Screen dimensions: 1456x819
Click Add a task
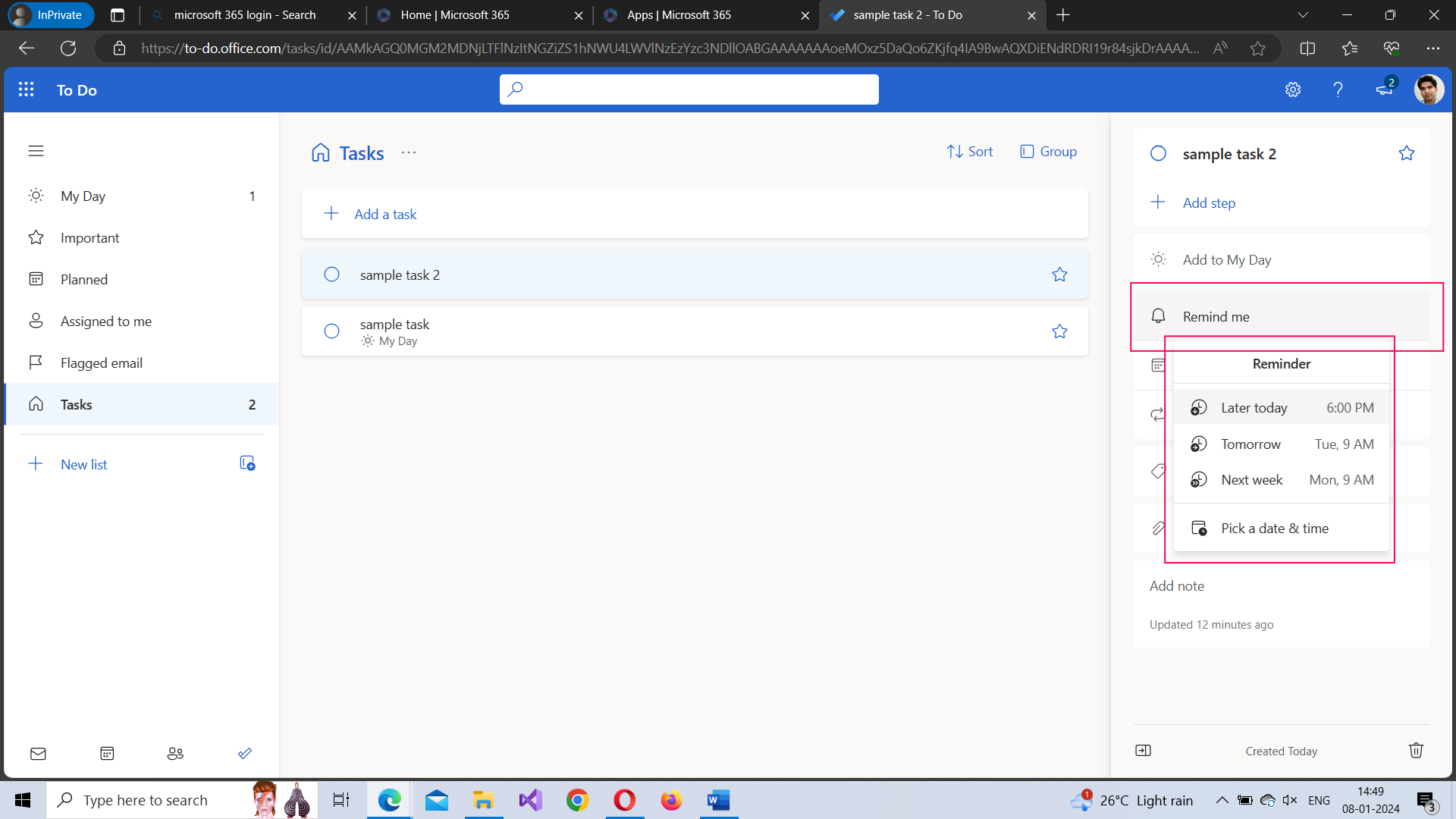click(x=385, y=214)
